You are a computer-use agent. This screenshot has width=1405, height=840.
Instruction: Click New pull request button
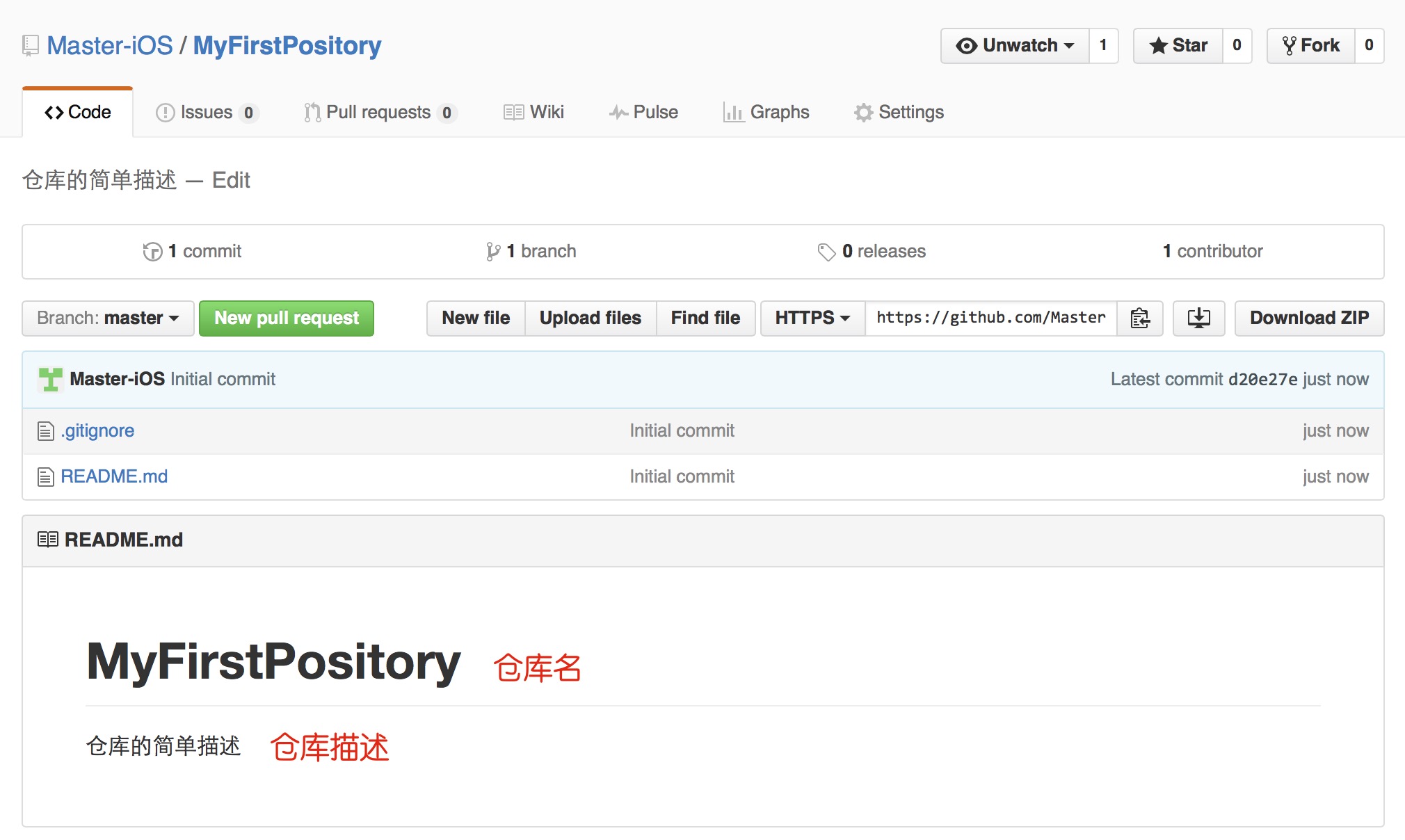click(x=287, y=318)
